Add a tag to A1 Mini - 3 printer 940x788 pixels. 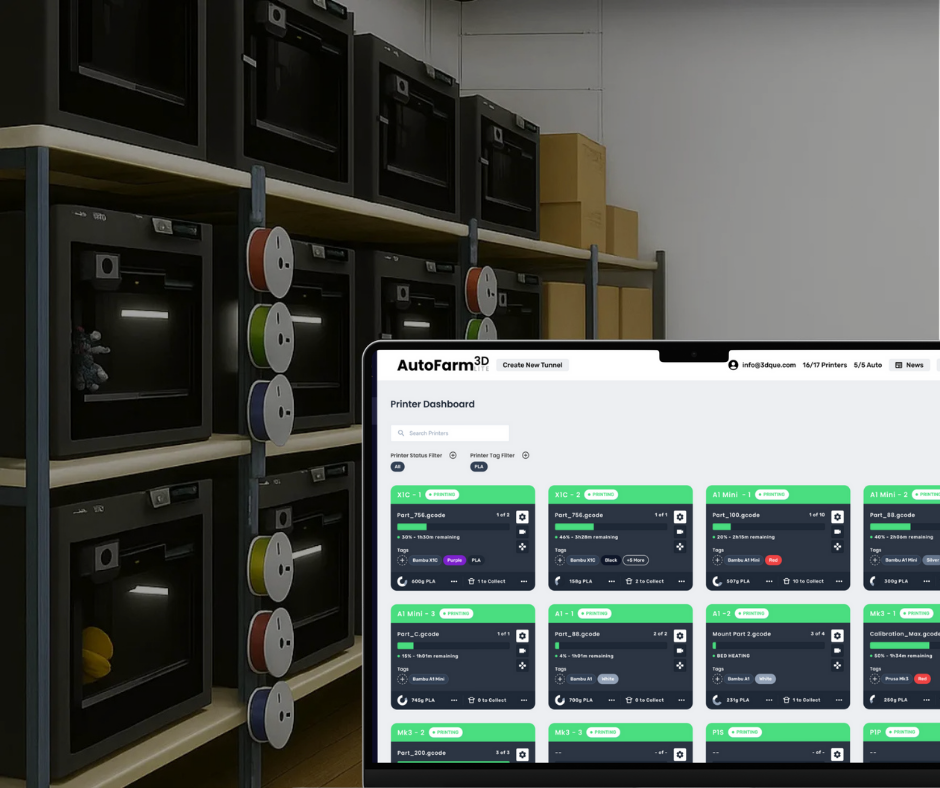(402, 679)
